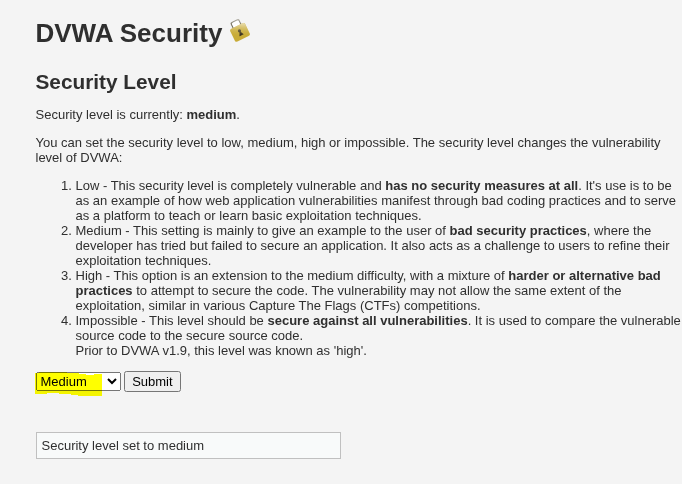Click bold 'bad security practices' text

(x=518, y=231)
